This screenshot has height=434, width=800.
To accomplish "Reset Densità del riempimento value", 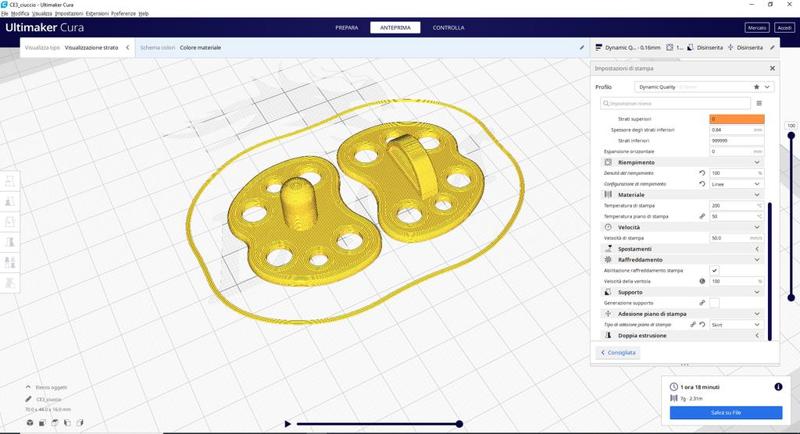I will coord(702,173).
